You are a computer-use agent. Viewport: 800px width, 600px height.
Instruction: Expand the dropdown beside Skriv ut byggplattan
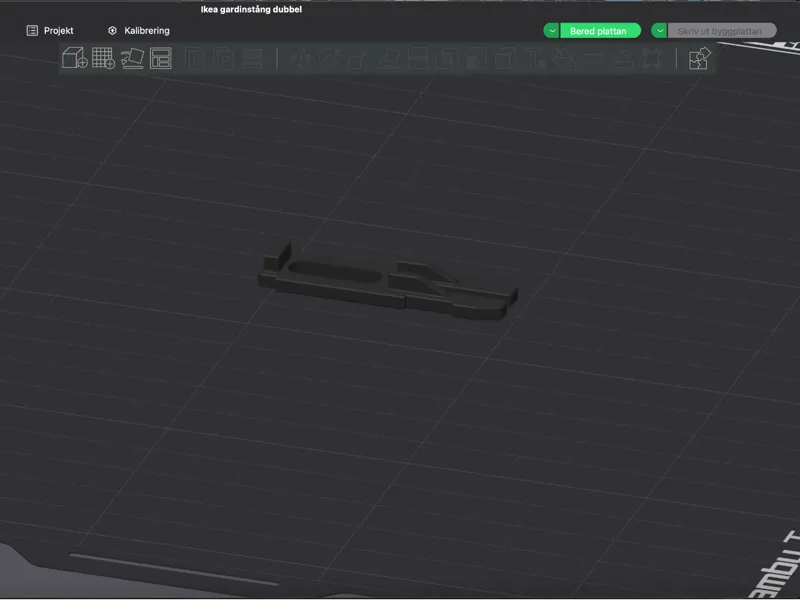pyautogui.click(x=659, y=31)
